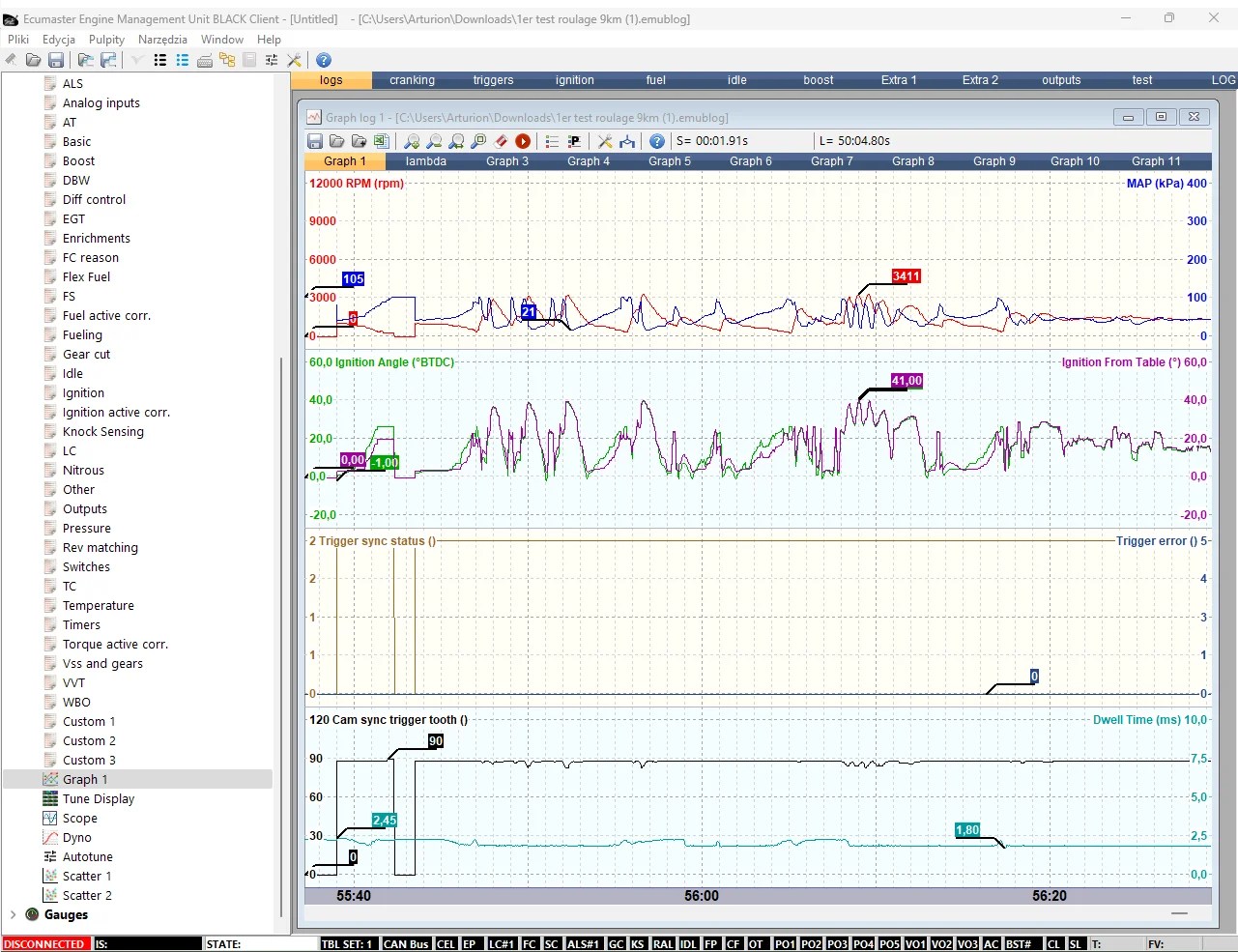Click the crossed tools icon in Graph log toolbar
This screenshot has height=952, width=1238.
[x=605, y=141]
